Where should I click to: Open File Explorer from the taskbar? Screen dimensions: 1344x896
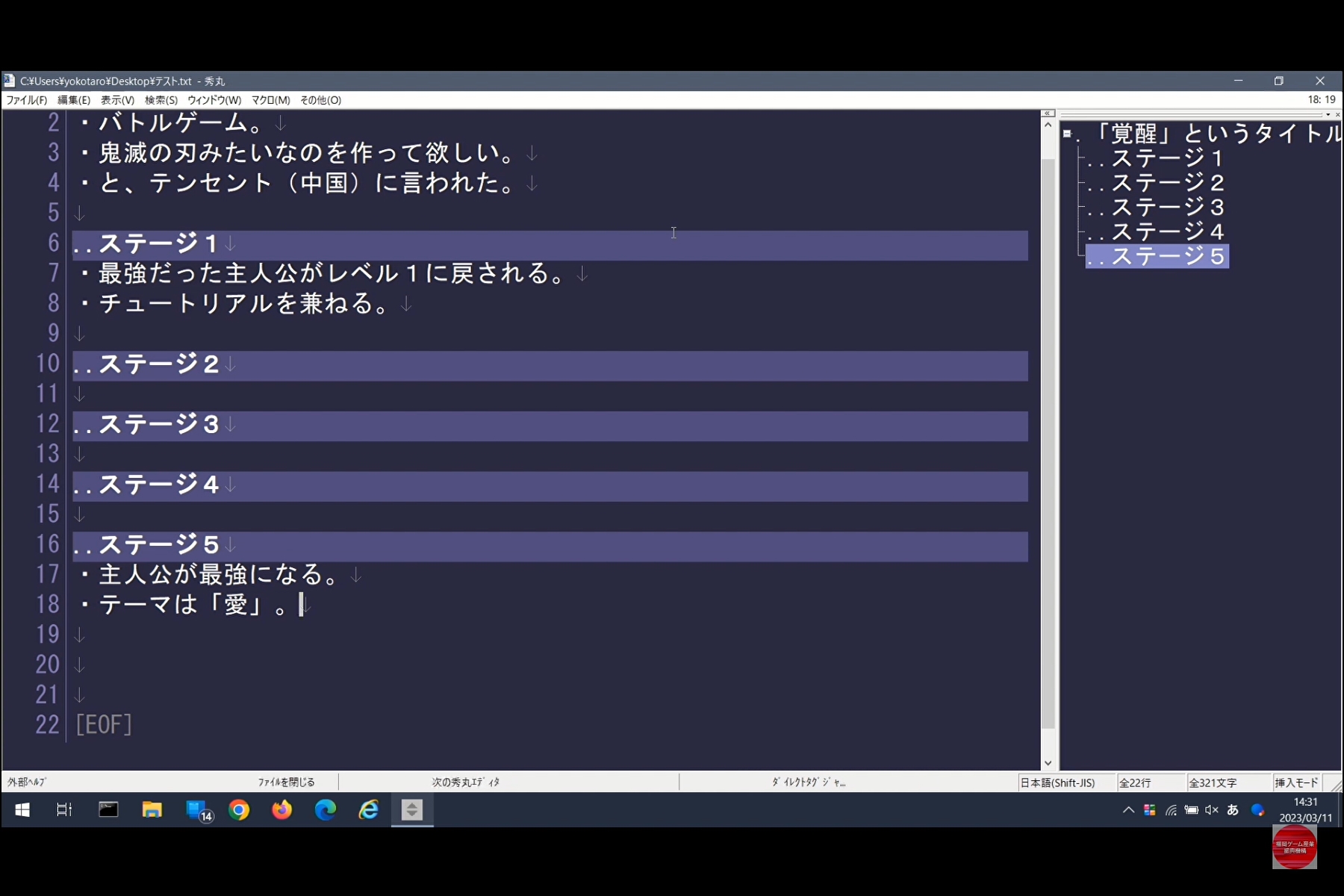pos(152,810)
